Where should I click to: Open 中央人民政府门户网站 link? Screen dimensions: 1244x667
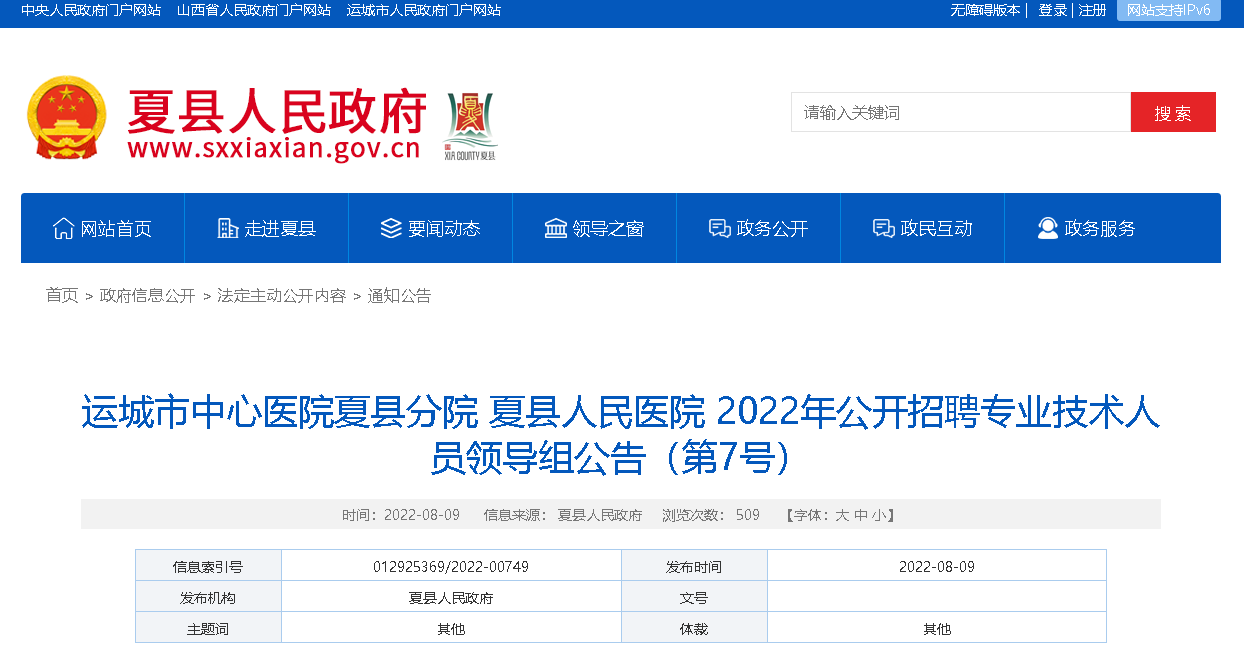[x=91, y=10]
